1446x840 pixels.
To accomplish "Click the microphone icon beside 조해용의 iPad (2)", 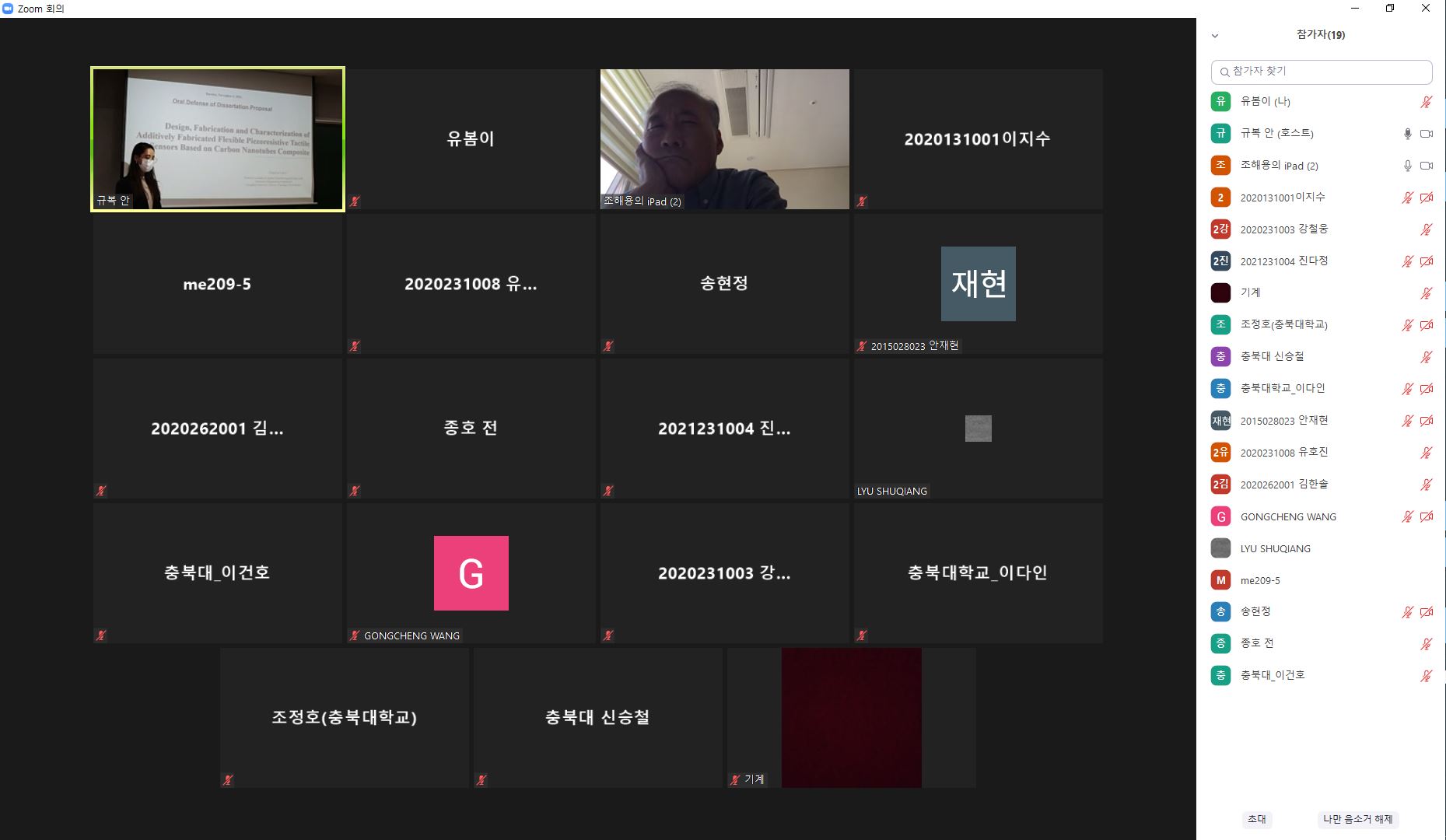I will 1407,166.
